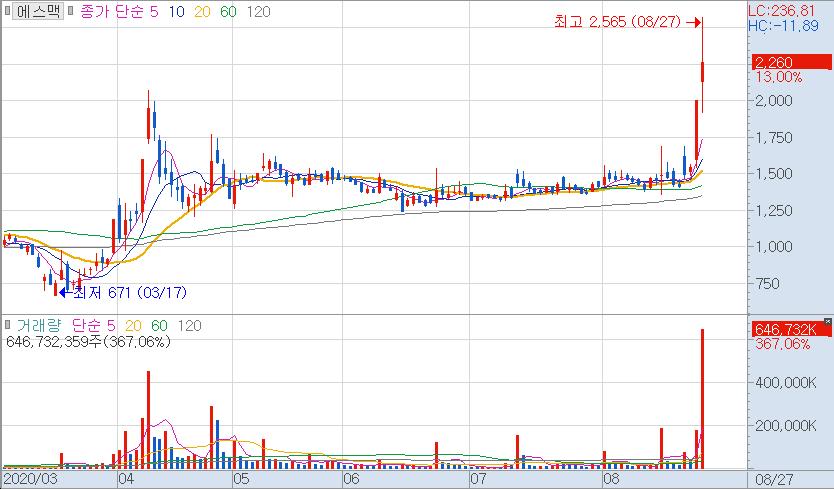Click the 06 month axis label
Viewport: 834px width, 489px height.
click(x=351, y=479)
